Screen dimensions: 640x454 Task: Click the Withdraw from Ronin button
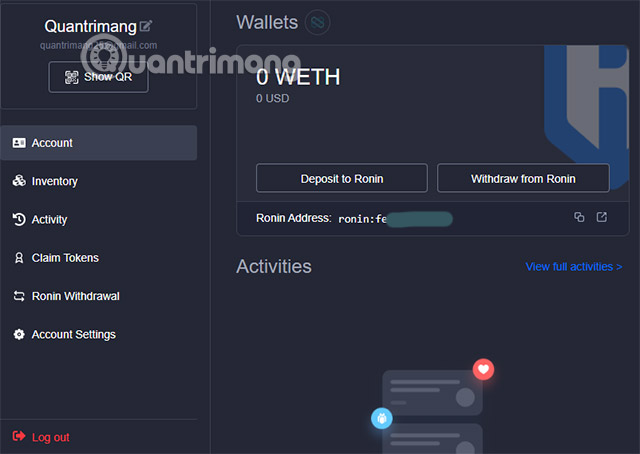pos(523,179)
